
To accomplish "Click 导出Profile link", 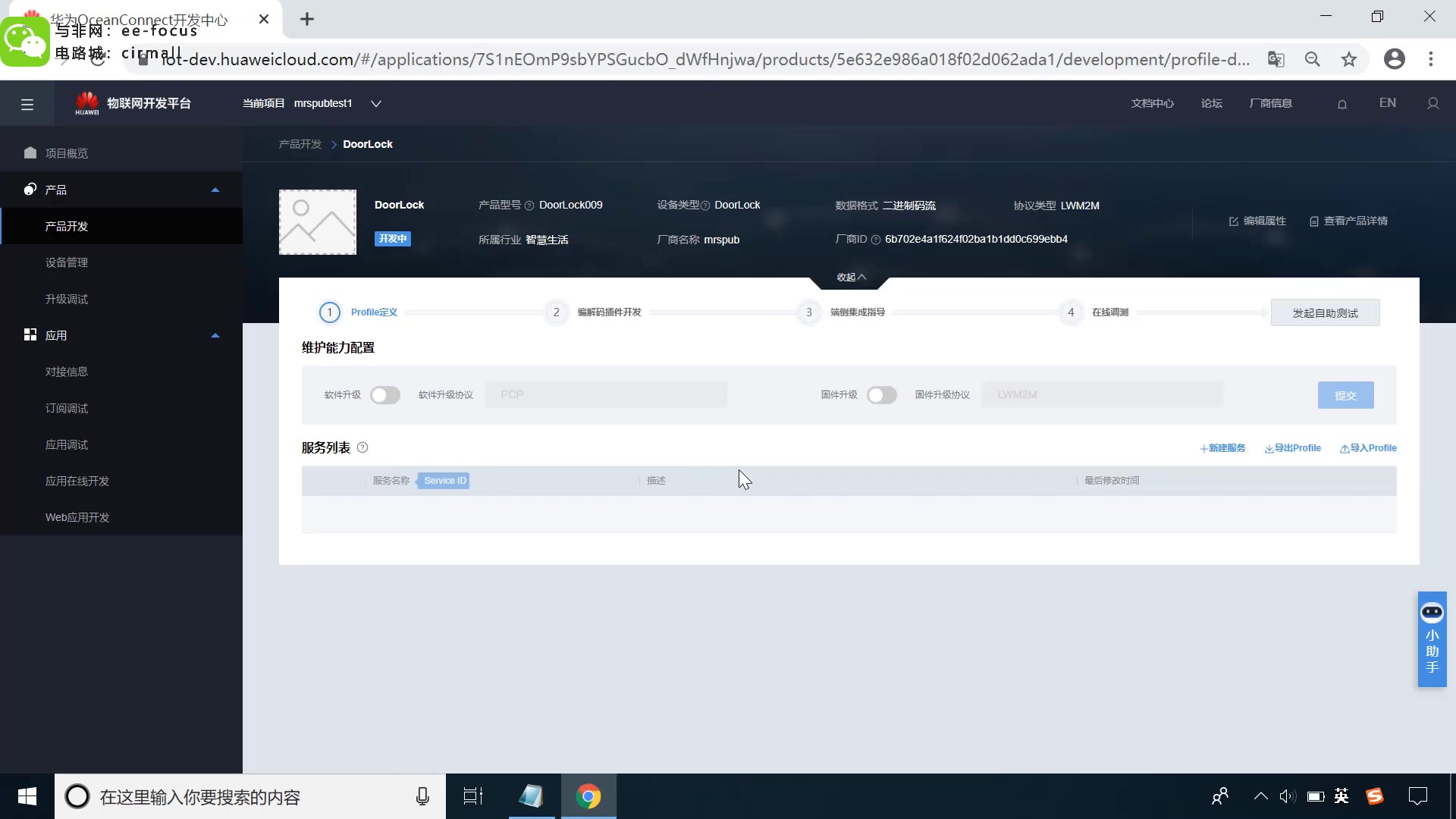I will tap(1292, 448).
